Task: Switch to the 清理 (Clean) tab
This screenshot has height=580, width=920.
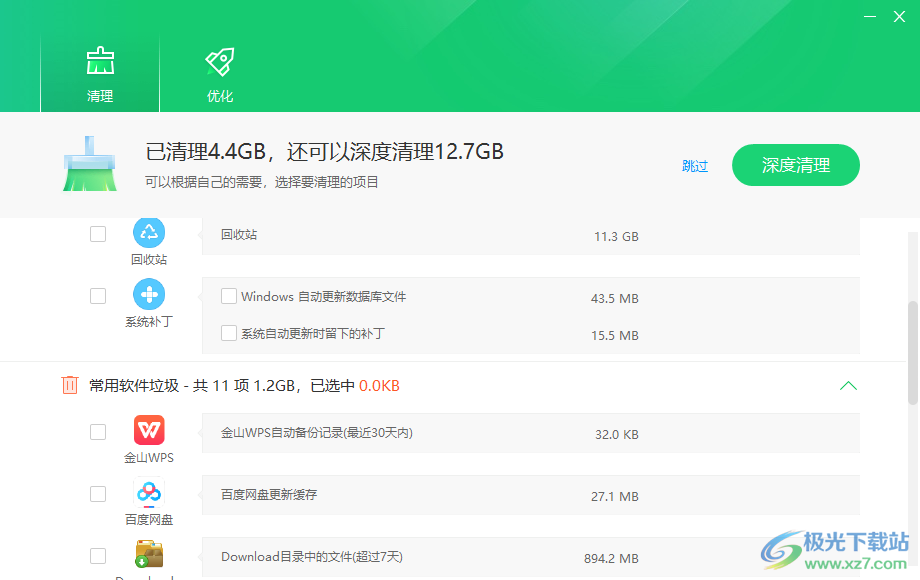Action: pyautogui.click(x=100, y=74)
